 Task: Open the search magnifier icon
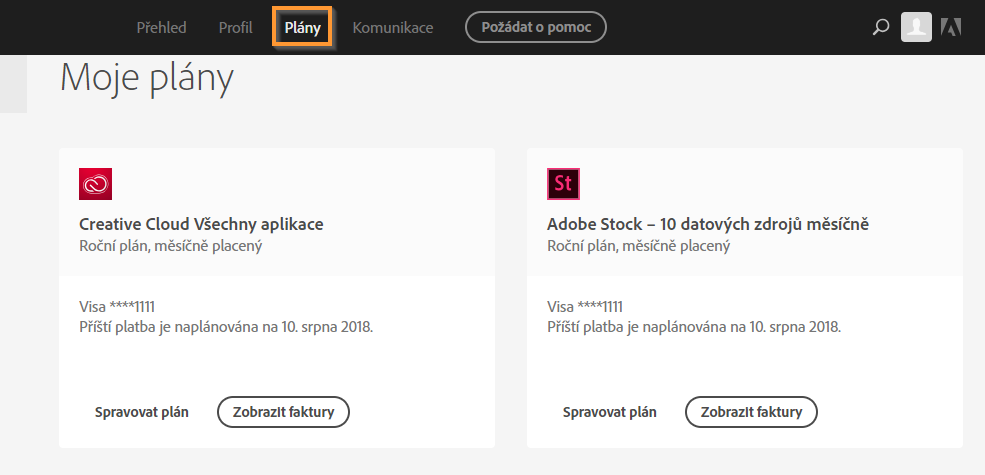tap(881, 28)
